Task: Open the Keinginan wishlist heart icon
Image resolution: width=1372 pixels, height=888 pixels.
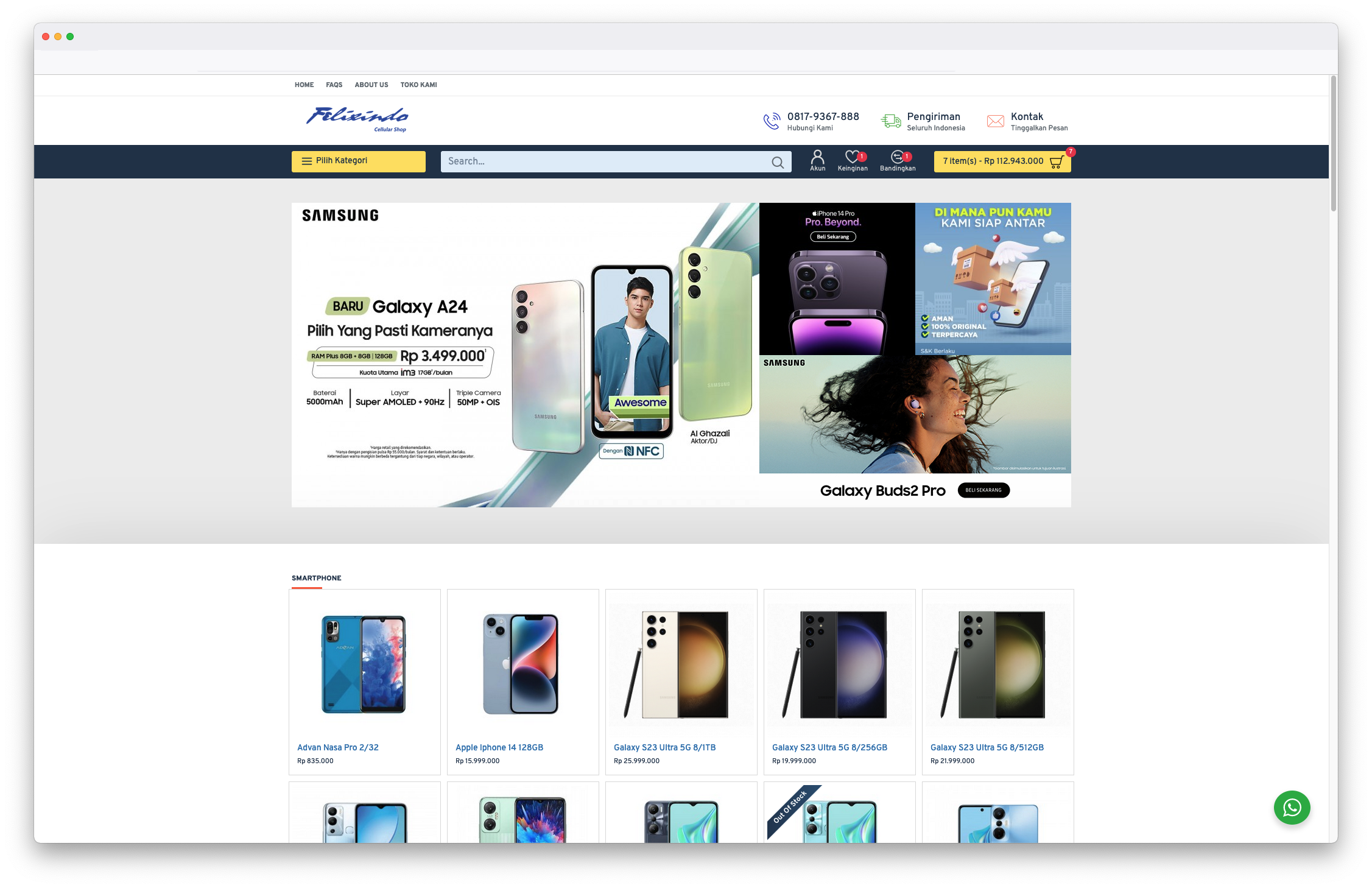Action: coord(853,161)
